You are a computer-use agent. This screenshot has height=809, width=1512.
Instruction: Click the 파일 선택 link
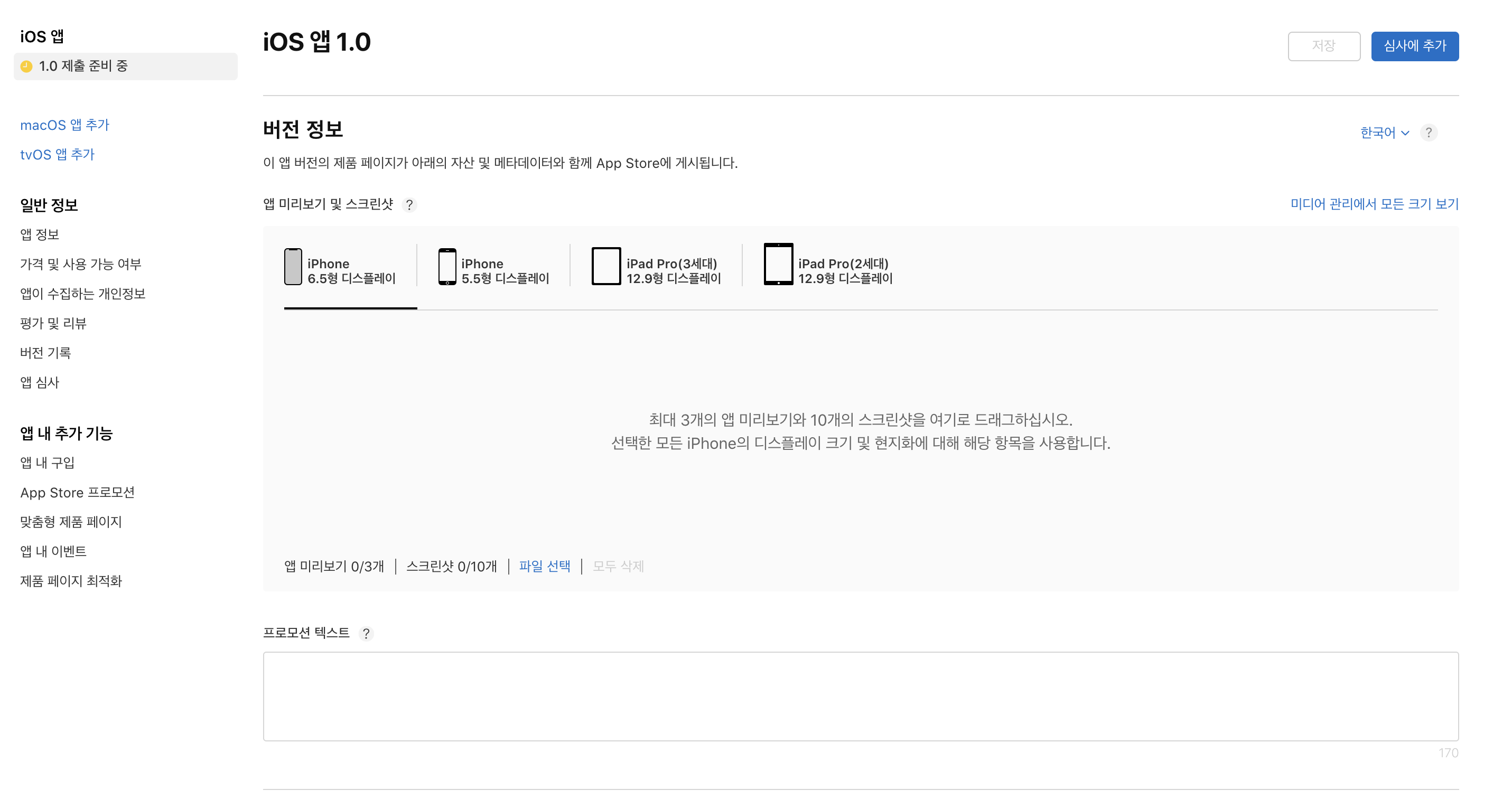(544, 566)
